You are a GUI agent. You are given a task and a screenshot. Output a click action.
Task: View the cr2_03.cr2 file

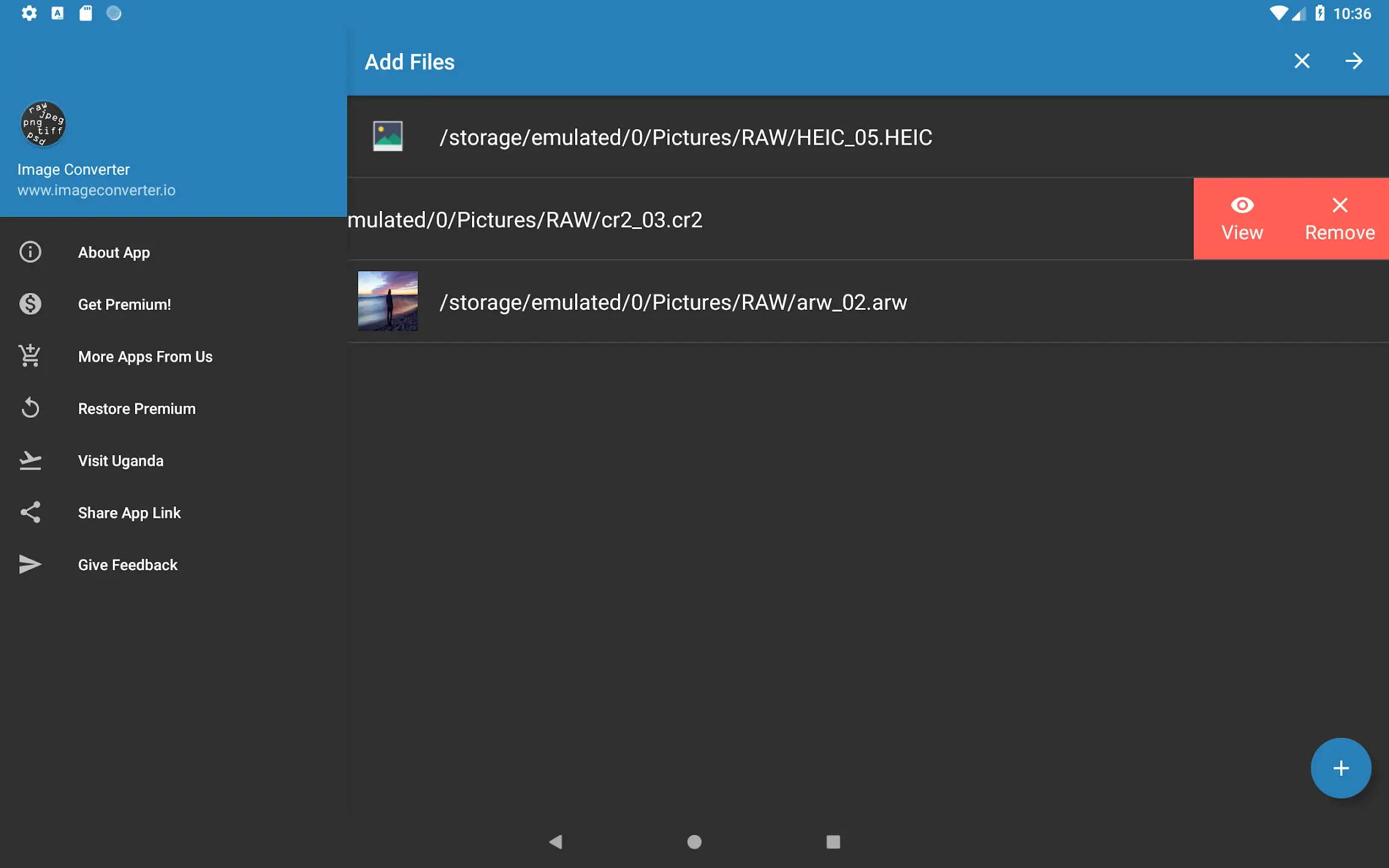point(1242,218)
